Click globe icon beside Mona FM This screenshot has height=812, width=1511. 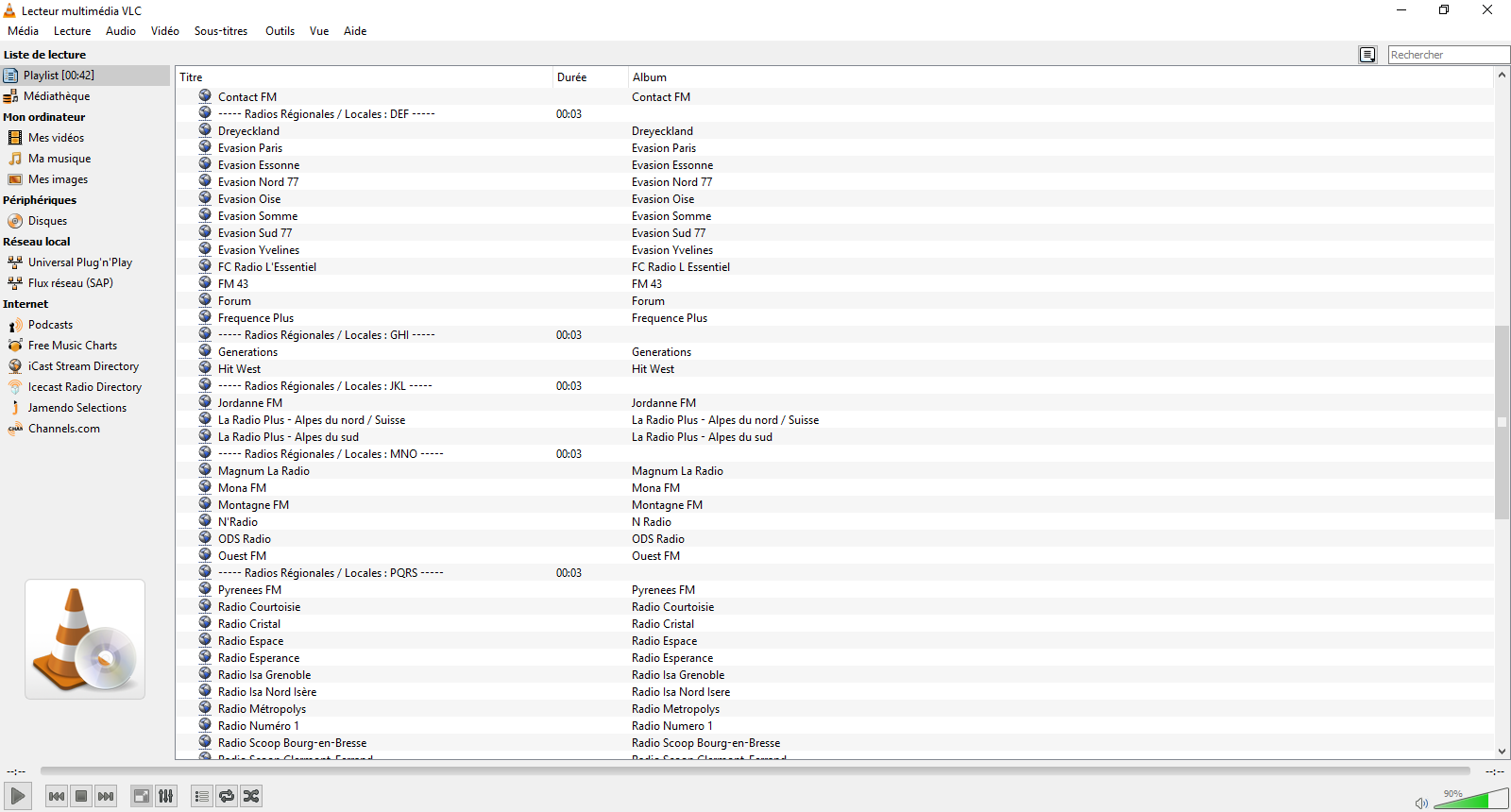pyautogui.click(x=205, y=486)
